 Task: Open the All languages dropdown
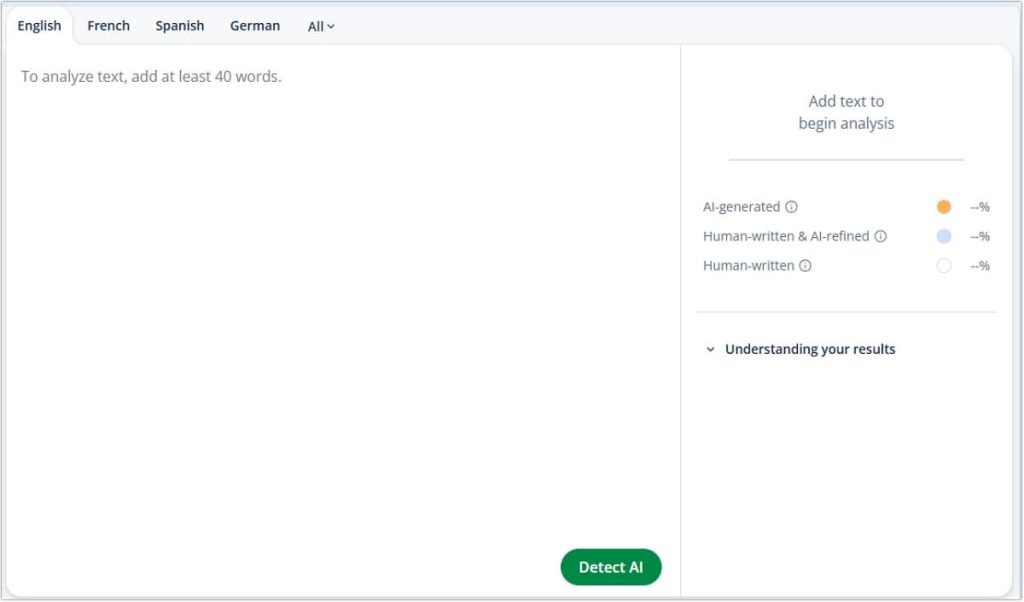(319, 26)
